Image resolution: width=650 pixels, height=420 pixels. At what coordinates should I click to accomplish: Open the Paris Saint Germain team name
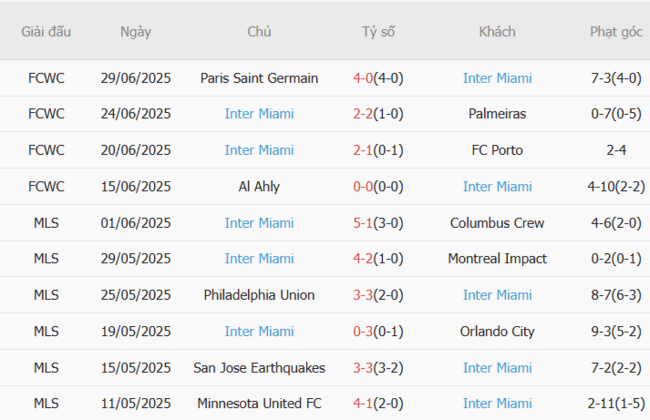pyautogui.click(x=259, y=78)
